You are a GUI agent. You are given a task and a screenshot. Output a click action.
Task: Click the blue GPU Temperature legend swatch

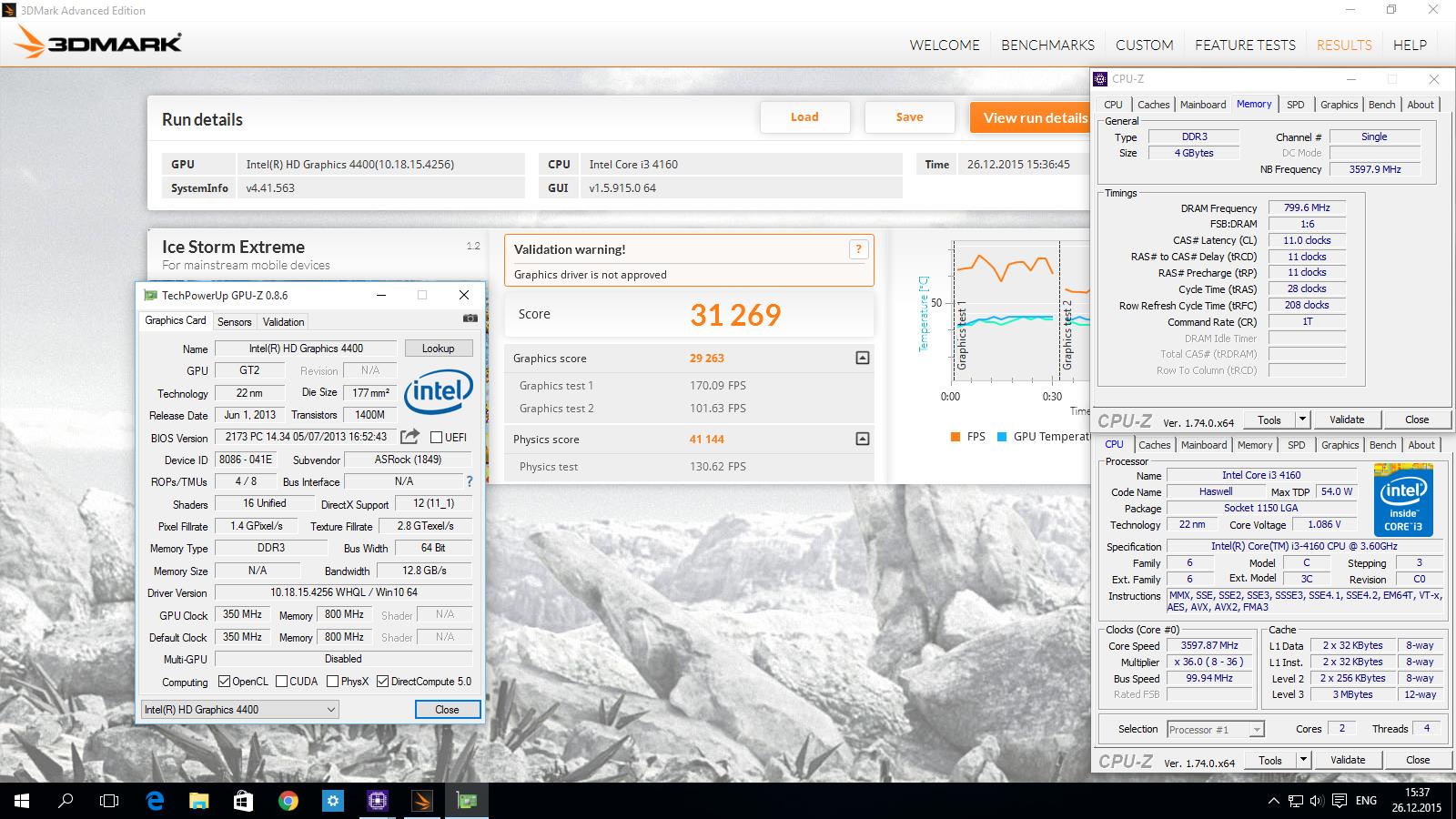(x=1002, y=437)
